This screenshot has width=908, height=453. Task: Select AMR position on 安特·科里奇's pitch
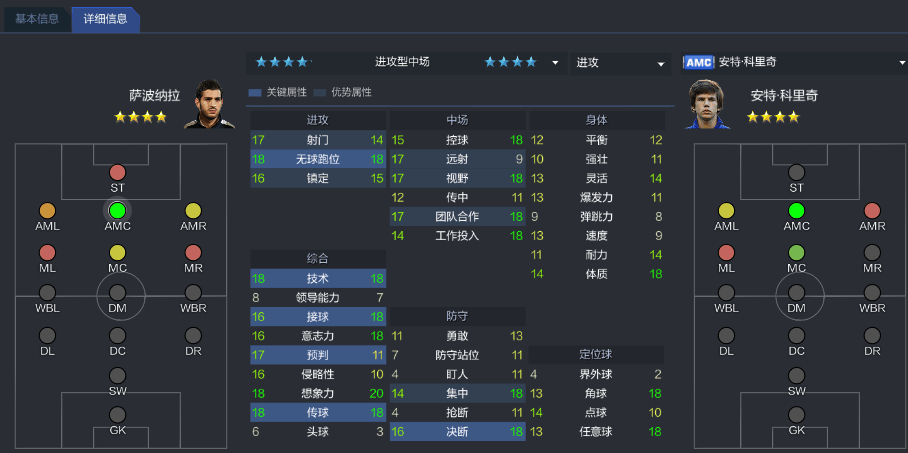(872, 211)
